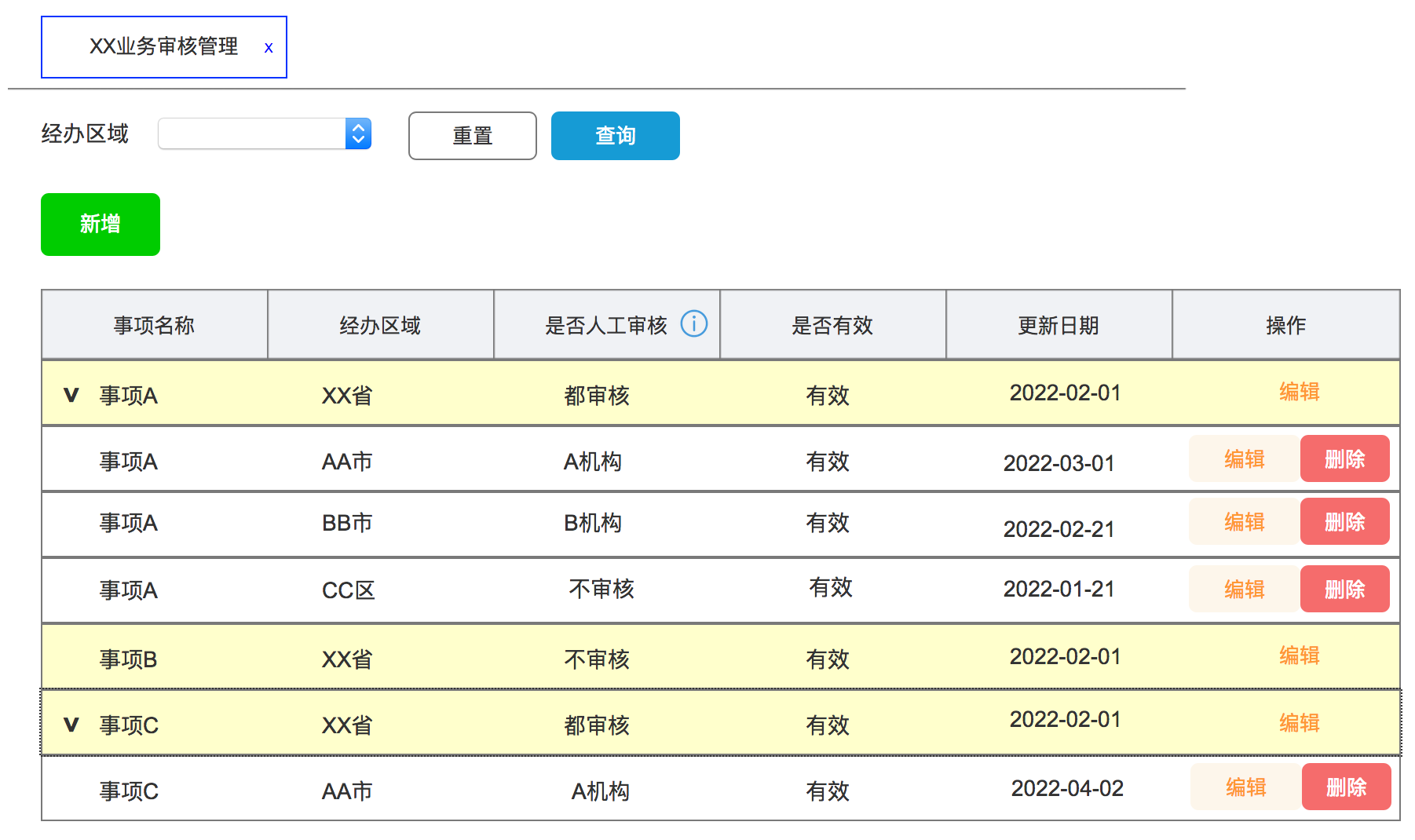This screenshot has width=1415, height=840.
Task: Click 都审核 in the 事项C row
Action: (x=597, y=725)
